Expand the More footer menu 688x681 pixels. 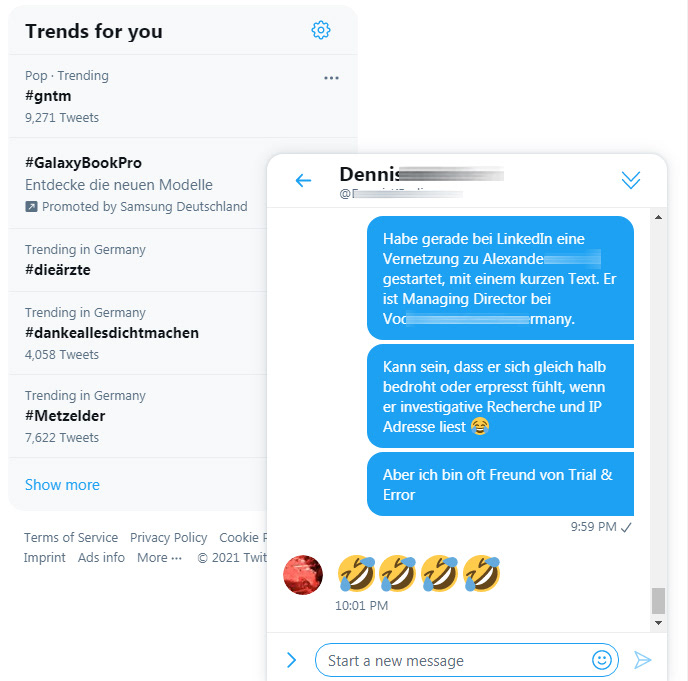(x=159, y=558)
